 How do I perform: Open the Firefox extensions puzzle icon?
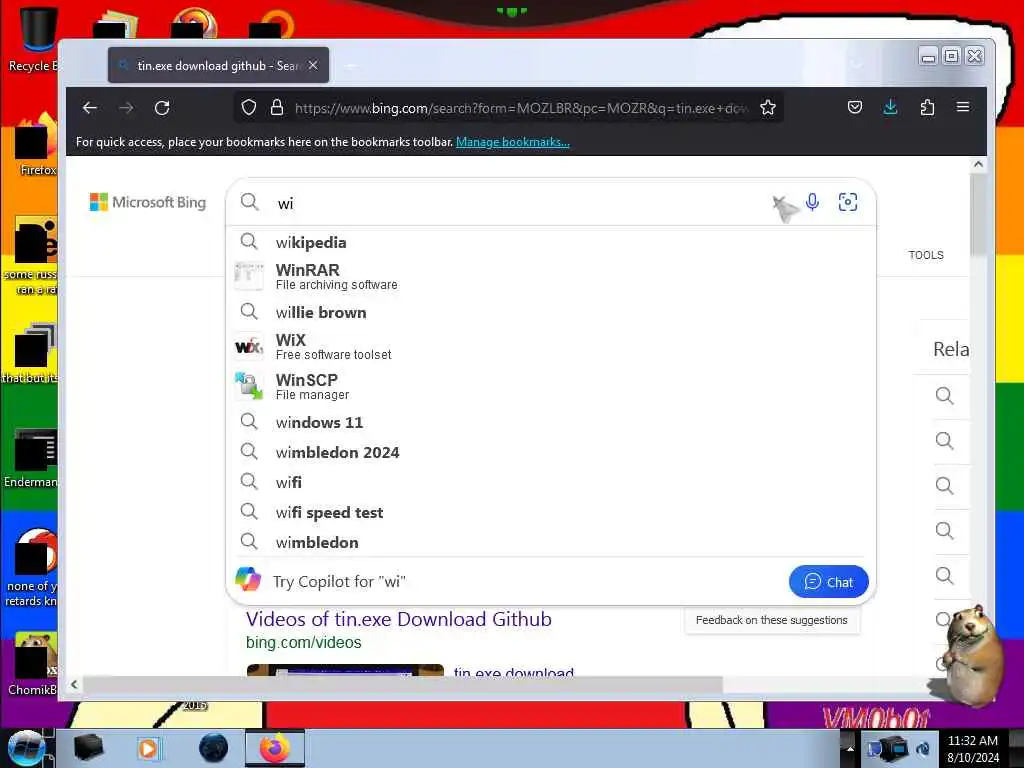(927, 108)
